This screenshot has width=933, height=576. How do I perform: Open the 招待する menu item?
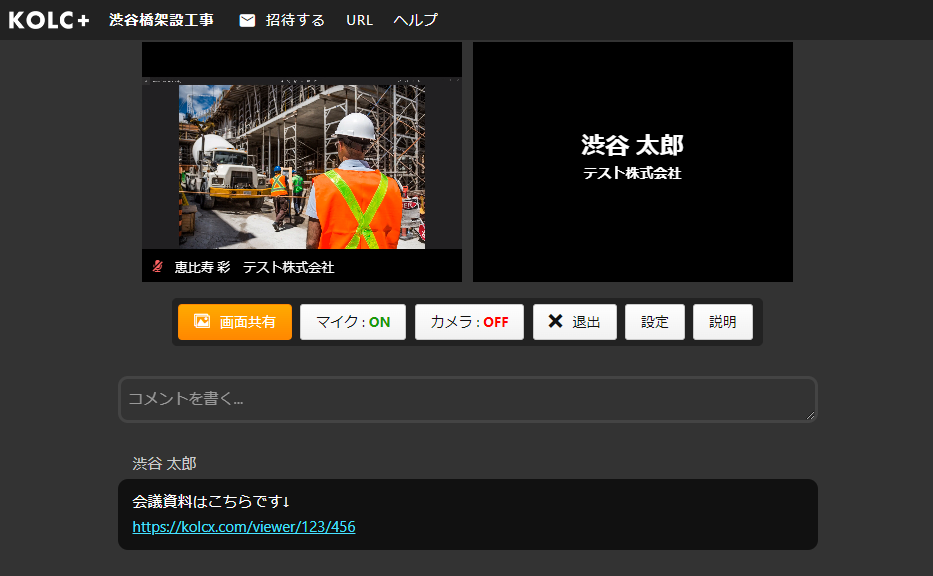[295, 20]
